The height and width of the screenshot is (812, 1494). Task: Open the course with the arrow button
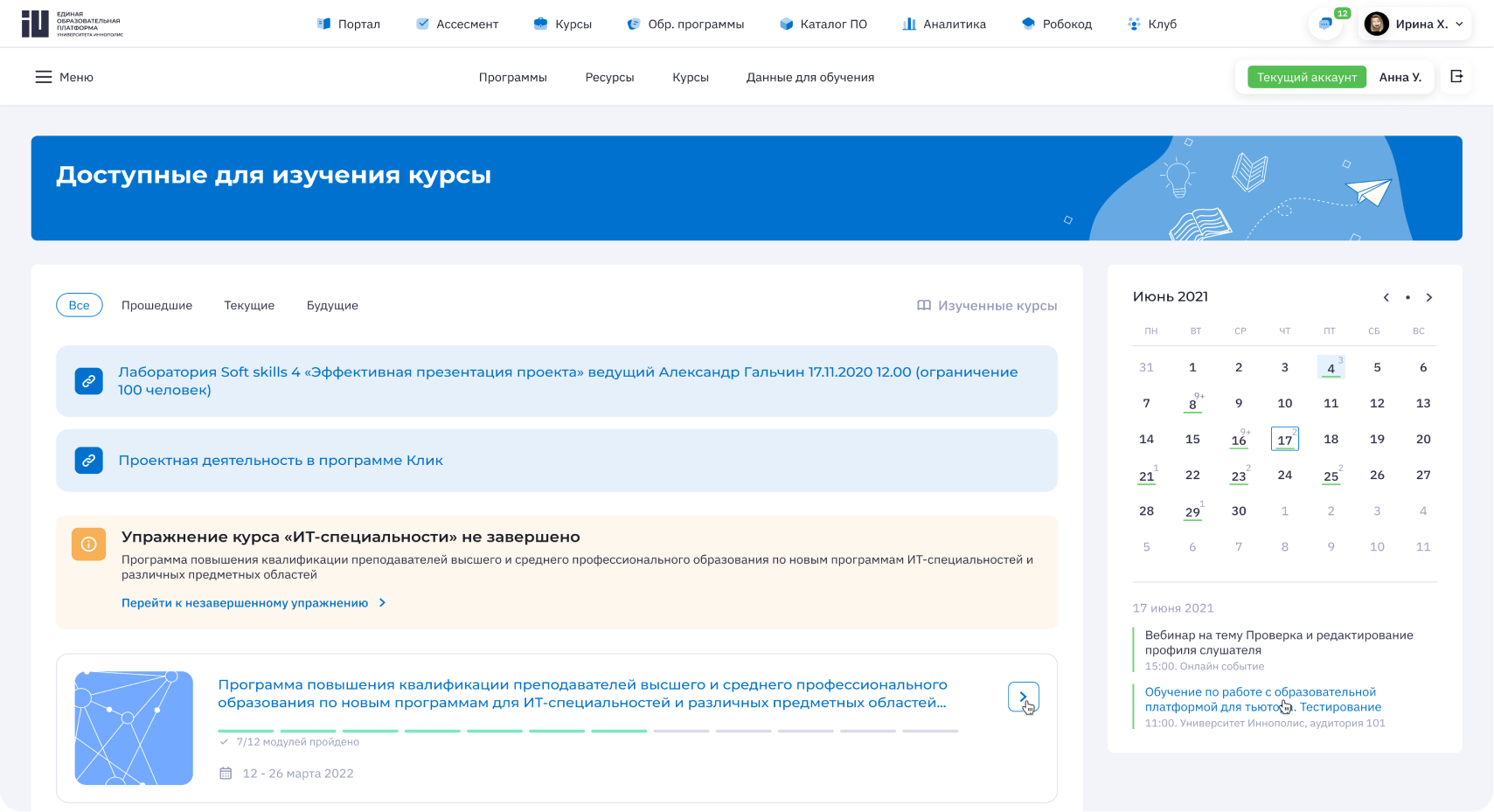coord(1024,697)
